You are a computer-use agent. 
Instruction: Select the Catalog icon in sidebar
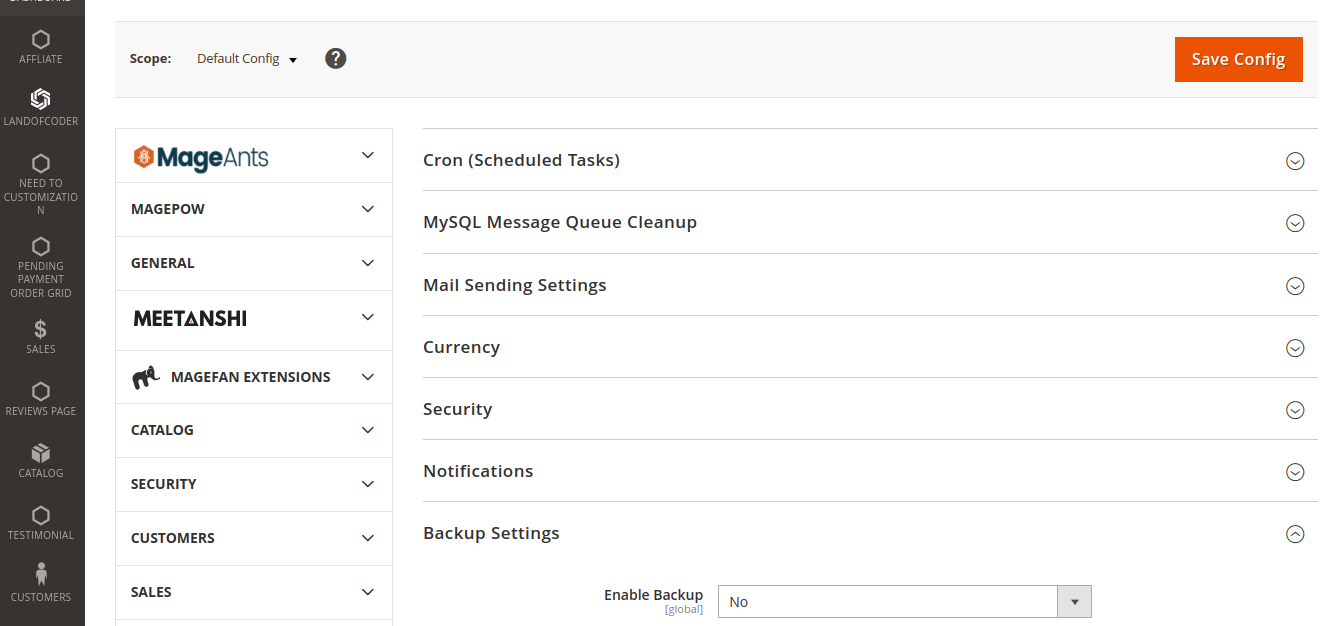41,453
